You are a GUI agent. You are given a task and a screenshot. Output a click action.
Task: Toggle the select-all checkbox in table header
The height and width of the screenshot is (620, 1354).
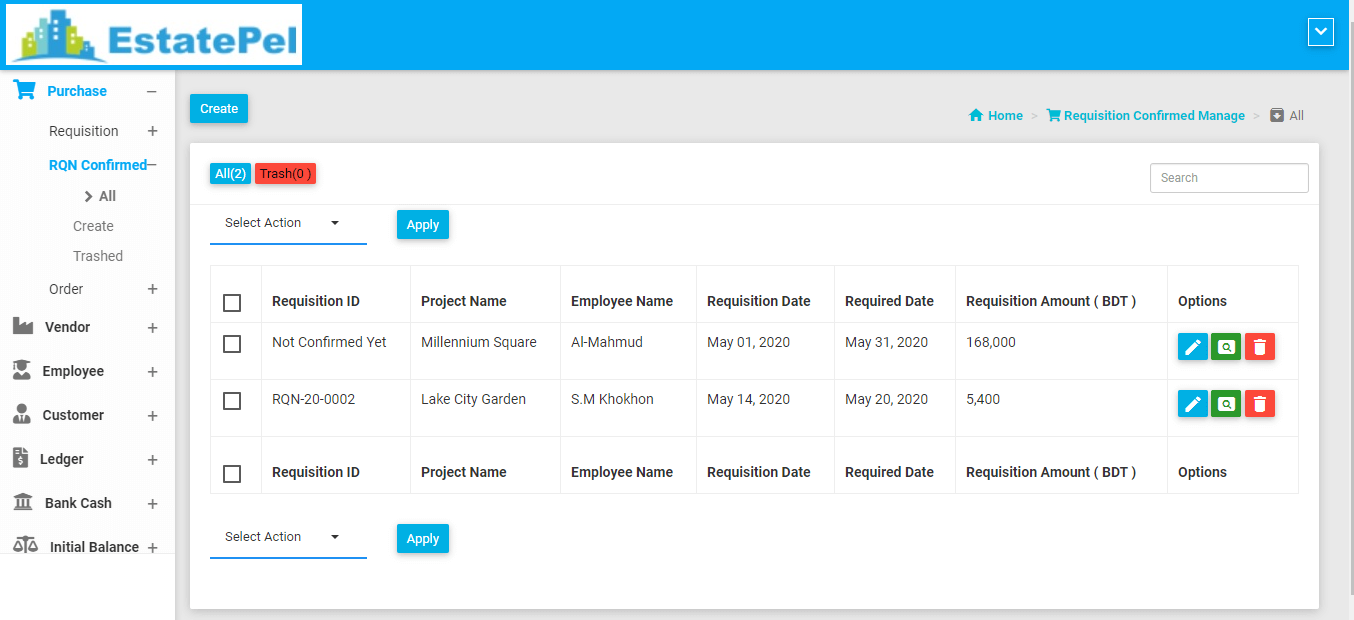pyautogui.click(x=232, y=302)
